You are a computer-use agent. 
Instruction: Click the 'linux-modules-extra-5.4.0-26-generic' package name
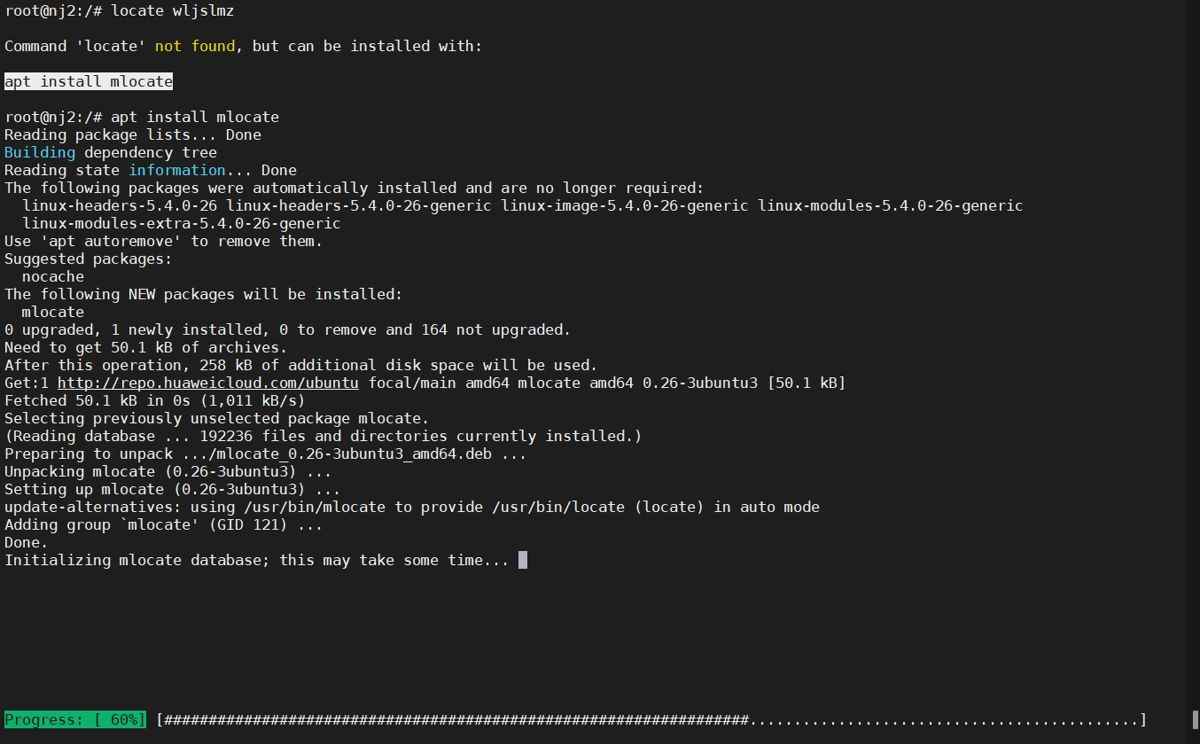pos(181,223)
